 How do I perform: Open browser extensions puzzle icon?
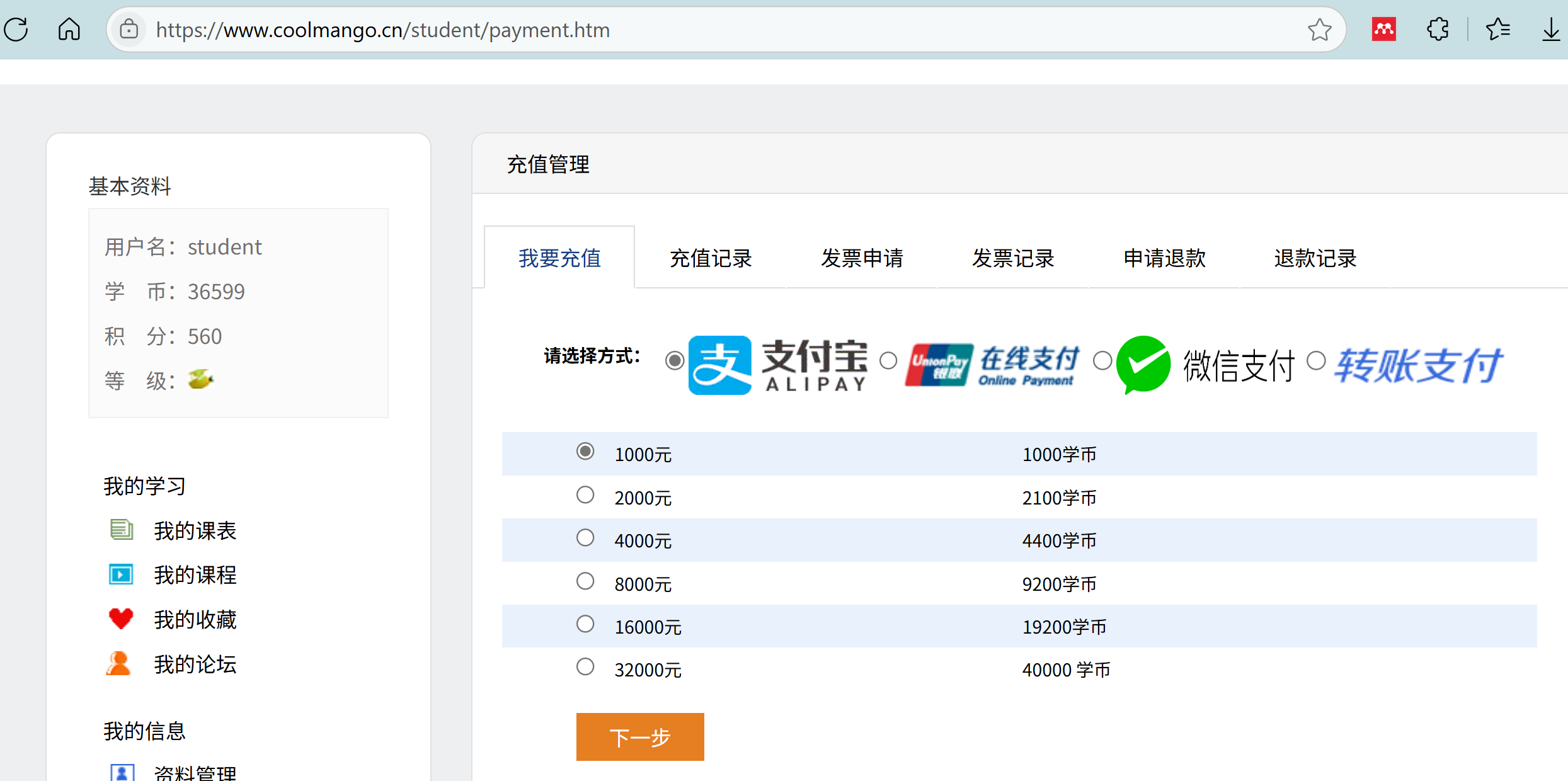pos(1438,30)
